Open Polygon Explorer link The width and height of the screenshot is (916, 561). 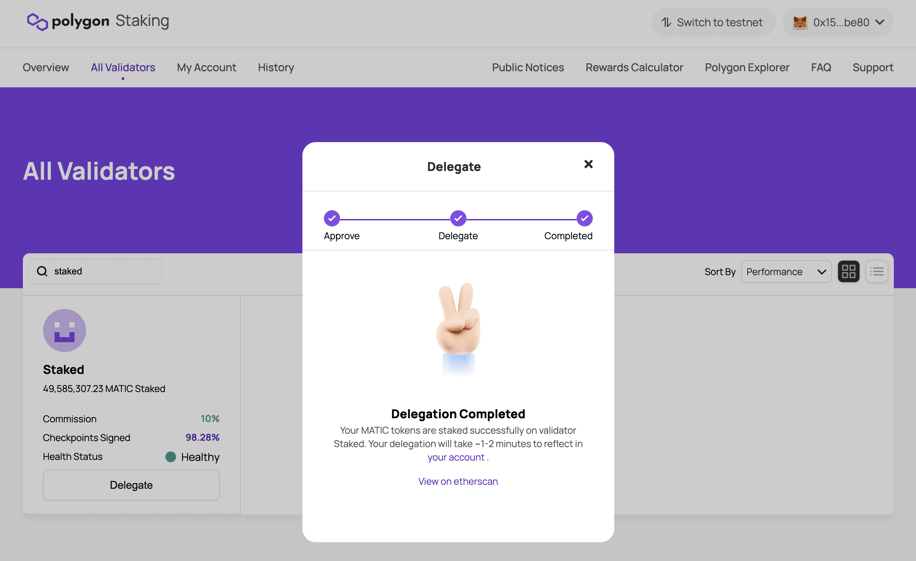[747, 67]
